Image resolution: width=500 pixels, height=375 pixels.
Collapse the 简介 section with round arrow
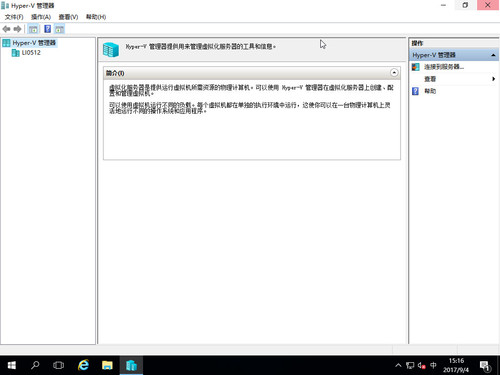coord(394,73)
